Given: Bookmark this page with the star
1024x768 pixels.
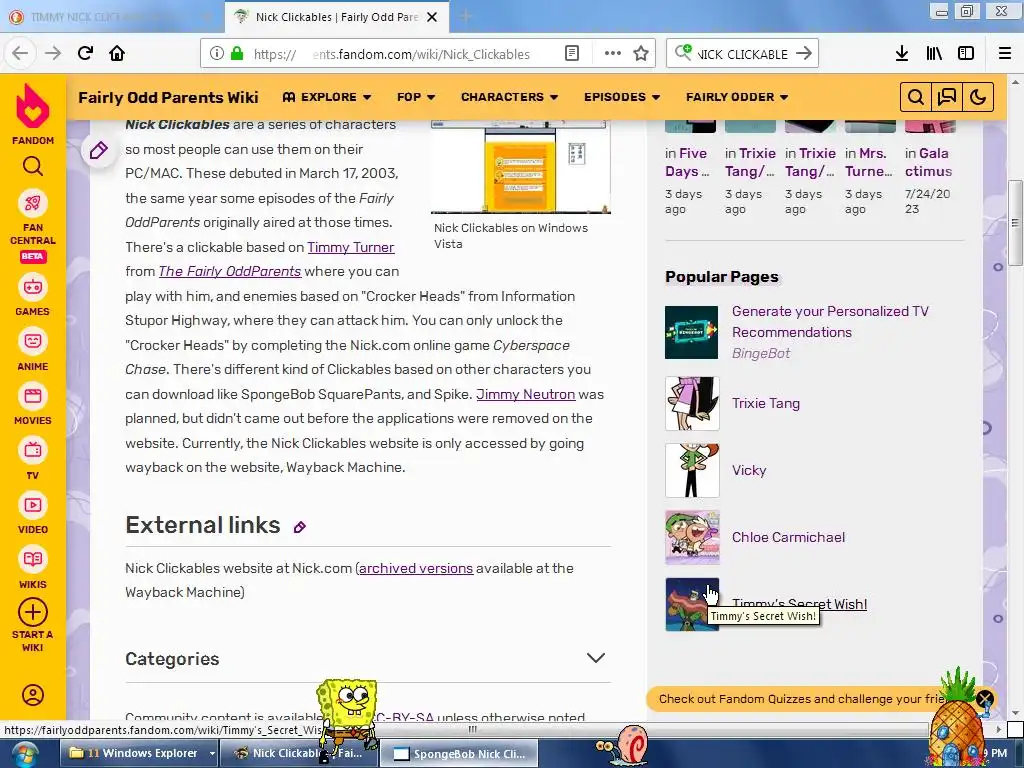Looking at the screenshot, I should pyautogui.click(x=641, y=54).
